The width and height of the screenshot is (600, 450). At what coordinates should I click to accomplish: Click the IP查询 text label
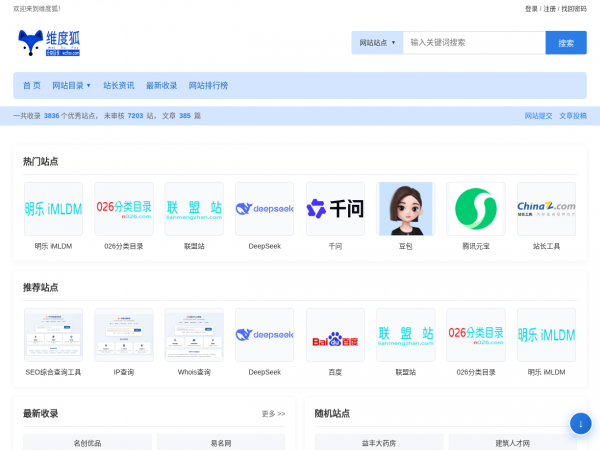click(x=124, y=372)
